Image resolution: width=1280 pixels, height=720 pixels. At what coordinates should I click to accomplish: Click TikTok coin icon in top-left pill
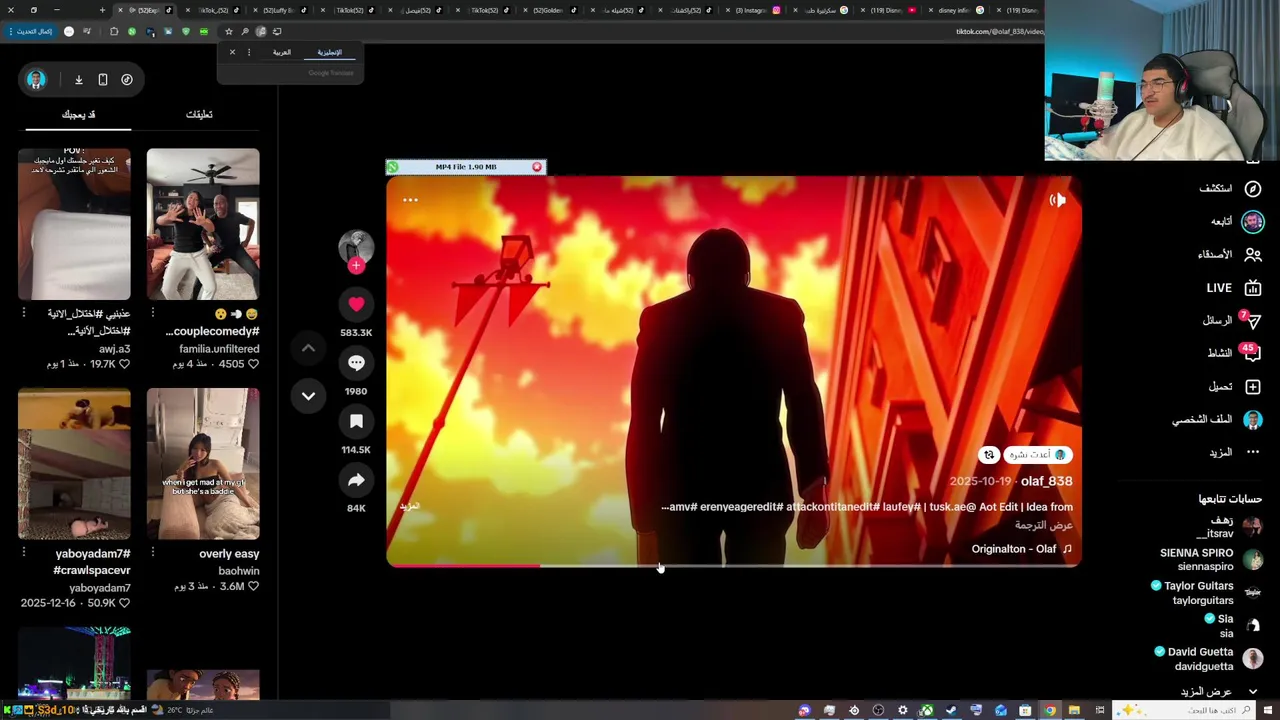127,80
